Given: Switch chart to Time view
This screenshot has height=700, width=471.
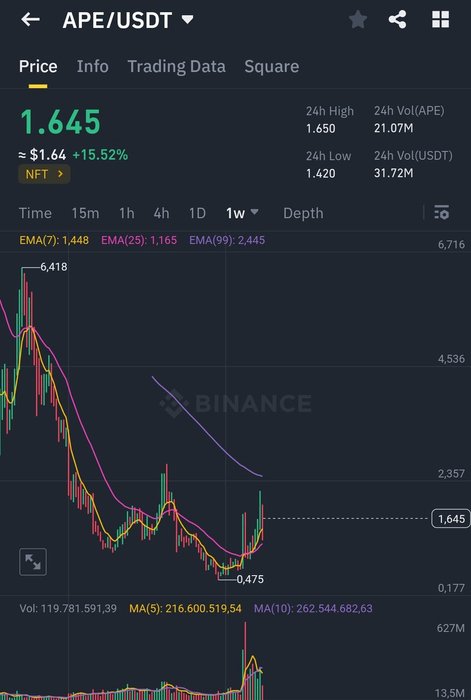Looking at the screenshot, I should tap(35, 213).
